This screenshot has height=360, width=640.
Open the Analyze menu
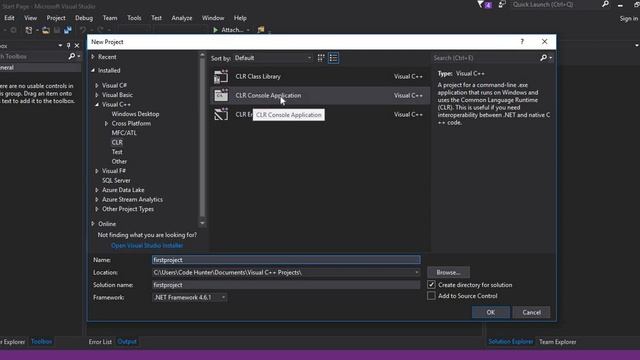pos(182,18)
